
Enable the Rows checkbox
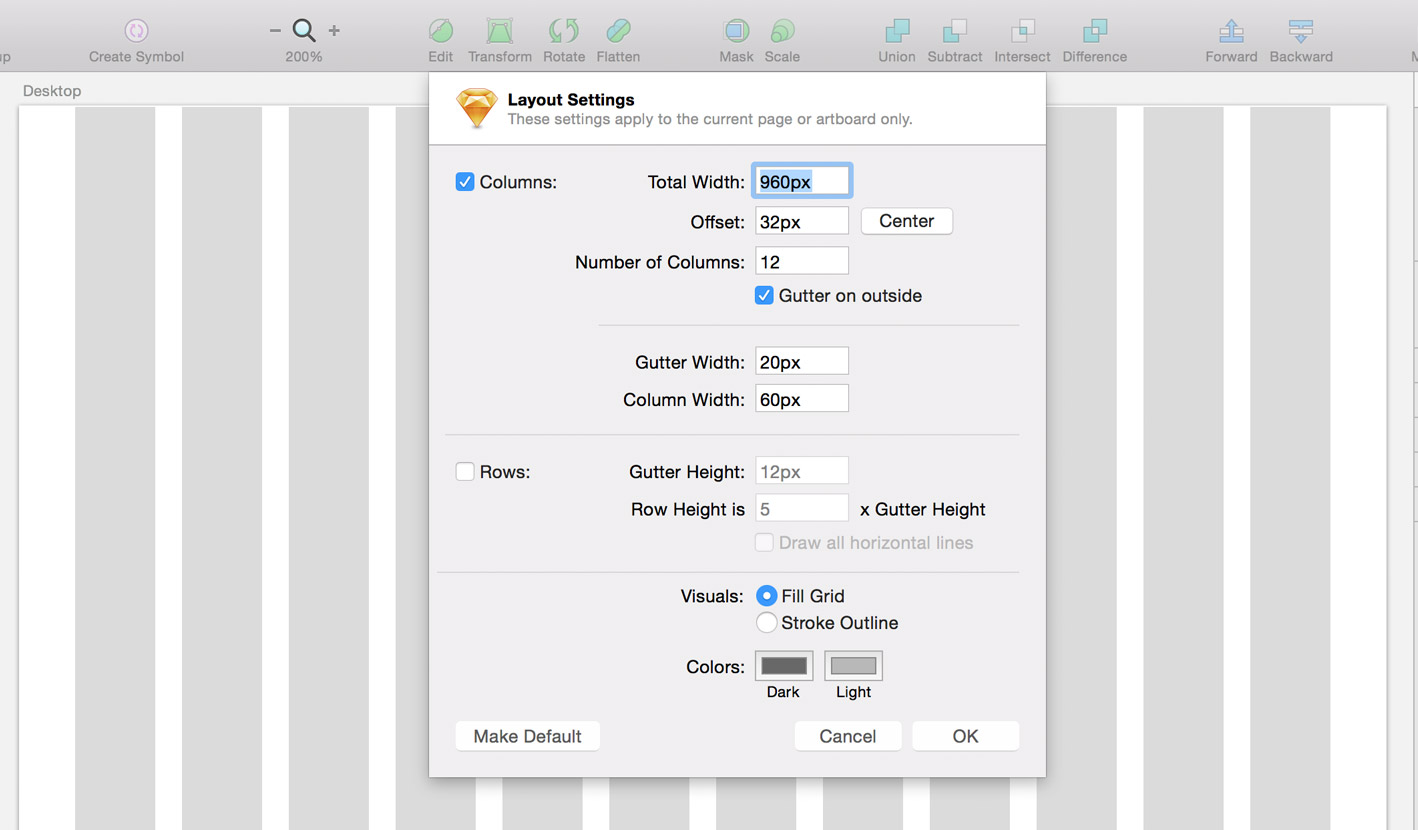465,470
